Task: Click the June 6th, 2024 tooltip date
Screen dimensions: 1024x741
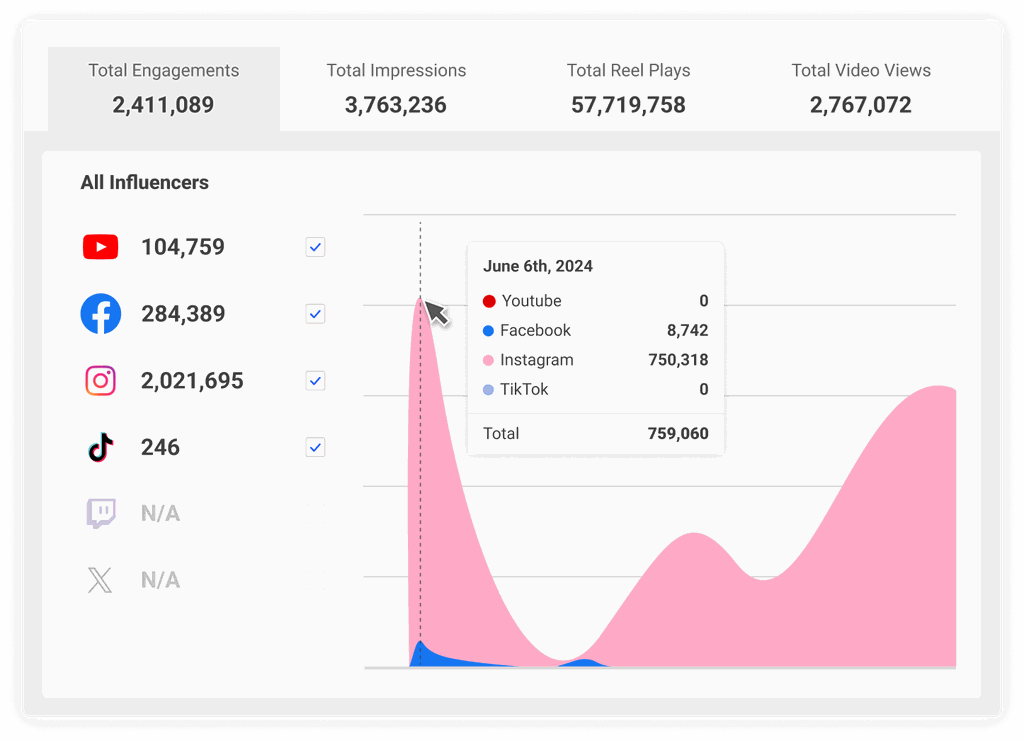Action: point(538,266)
